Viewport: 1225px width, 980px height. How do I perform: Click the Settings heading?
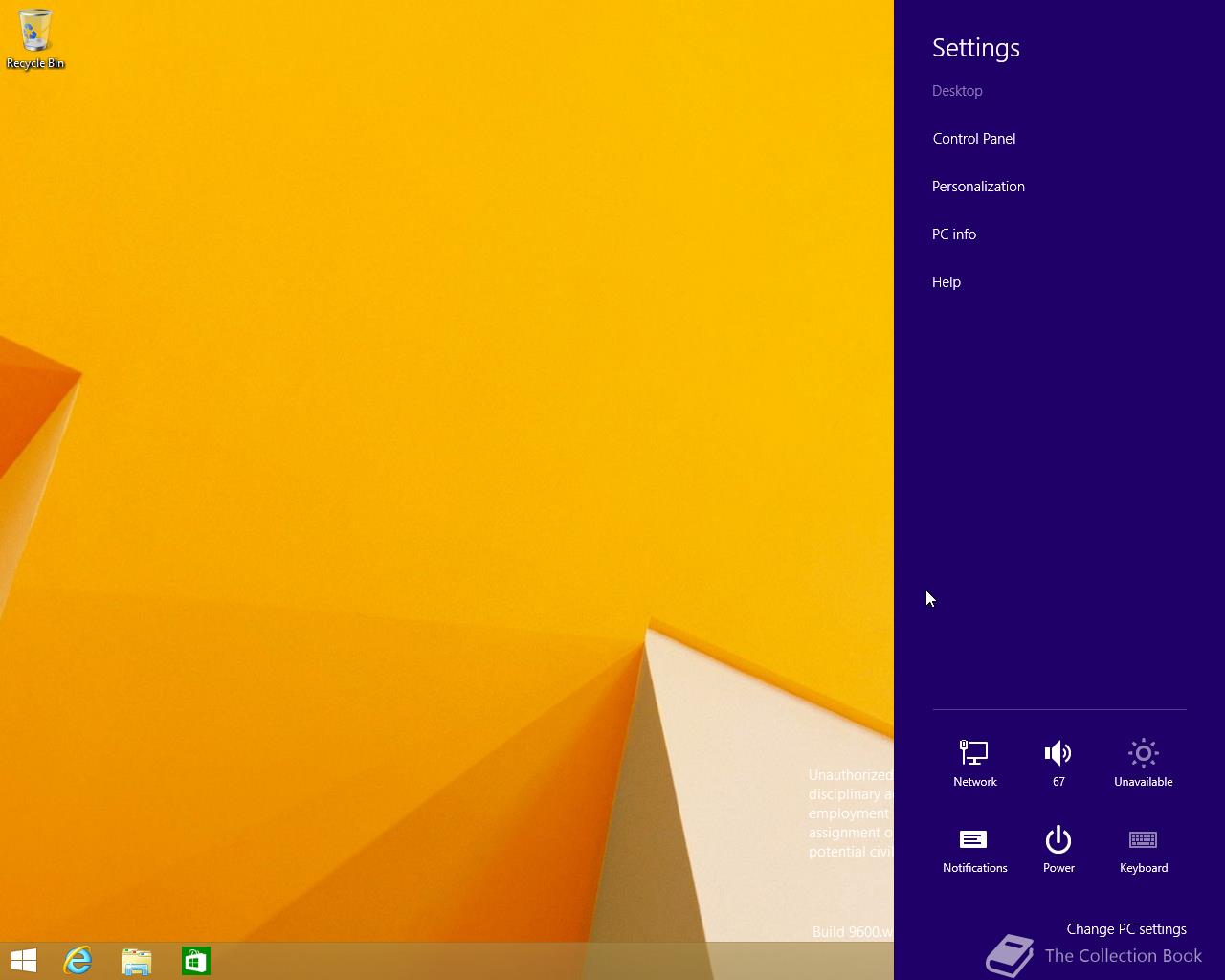(976, 48)
